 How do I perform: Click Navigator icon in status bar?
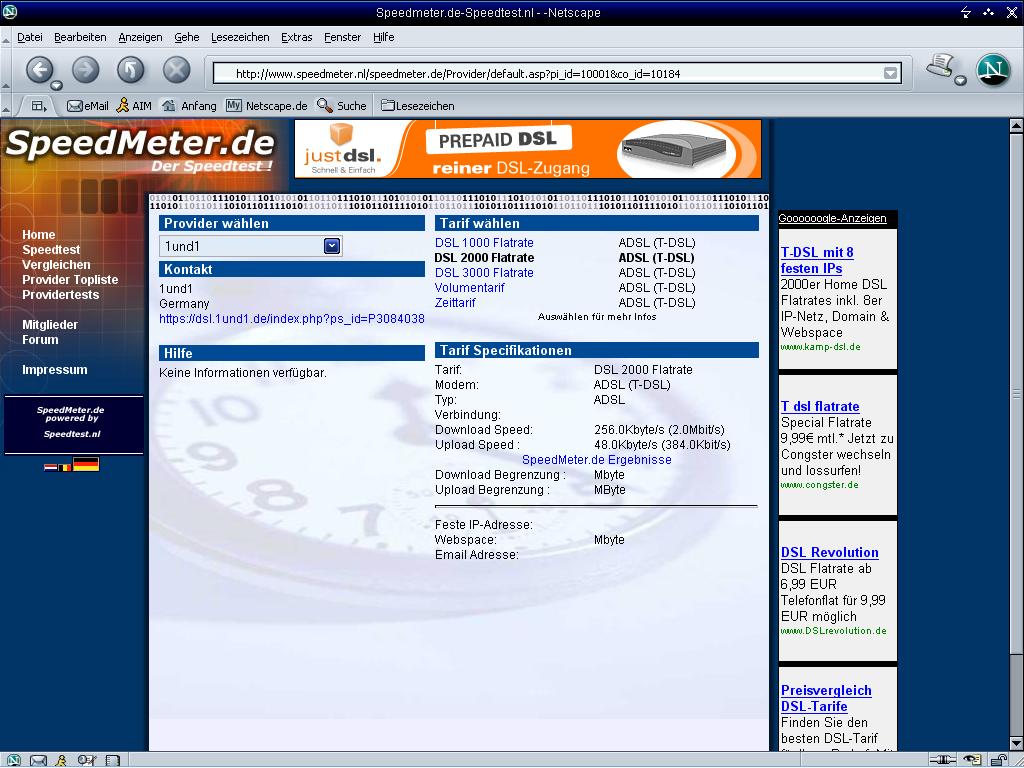(13, 760)
